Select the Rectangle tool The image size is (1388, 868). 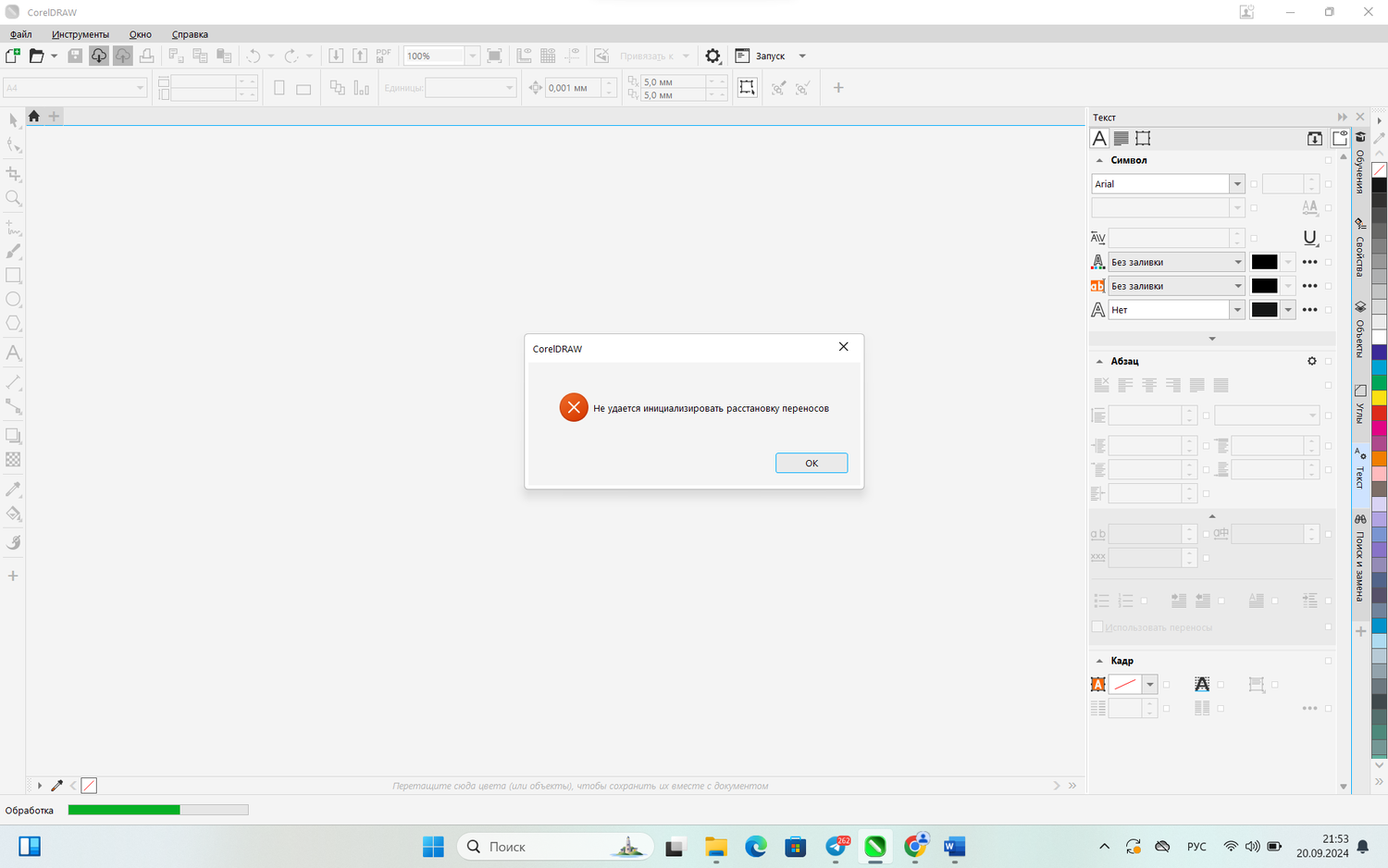click(x=13, y=275)
